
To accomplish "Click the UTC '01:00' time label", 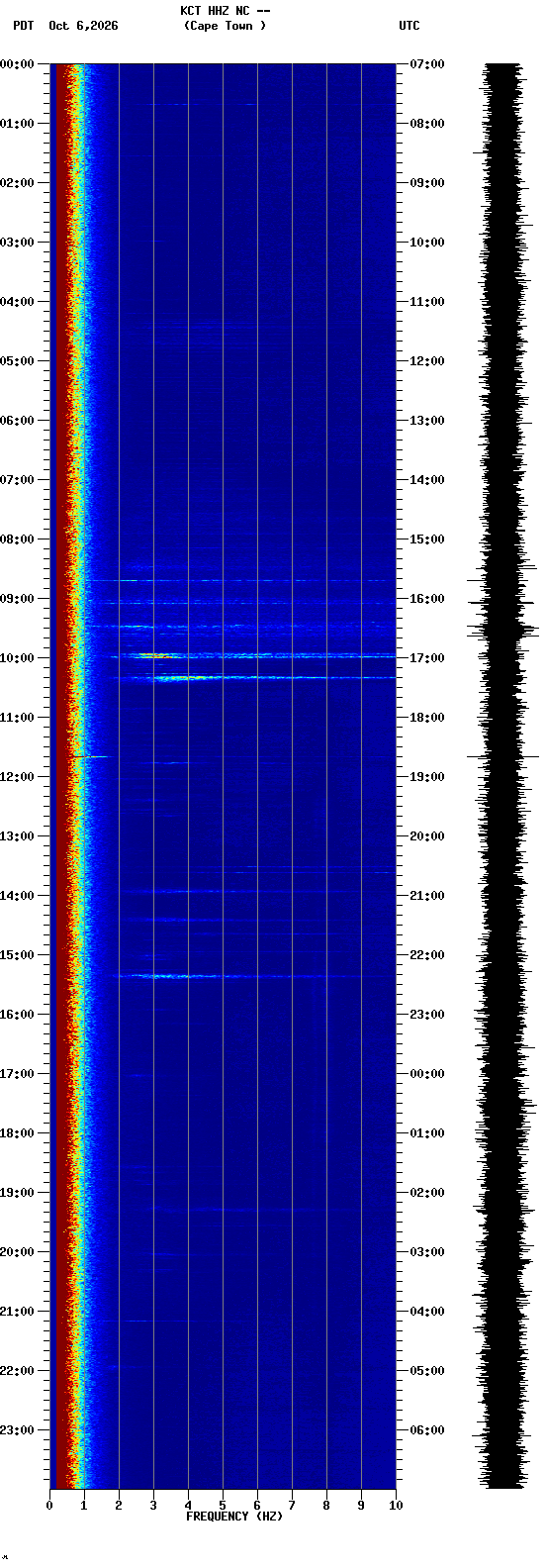I will [x=427, y=1133].
